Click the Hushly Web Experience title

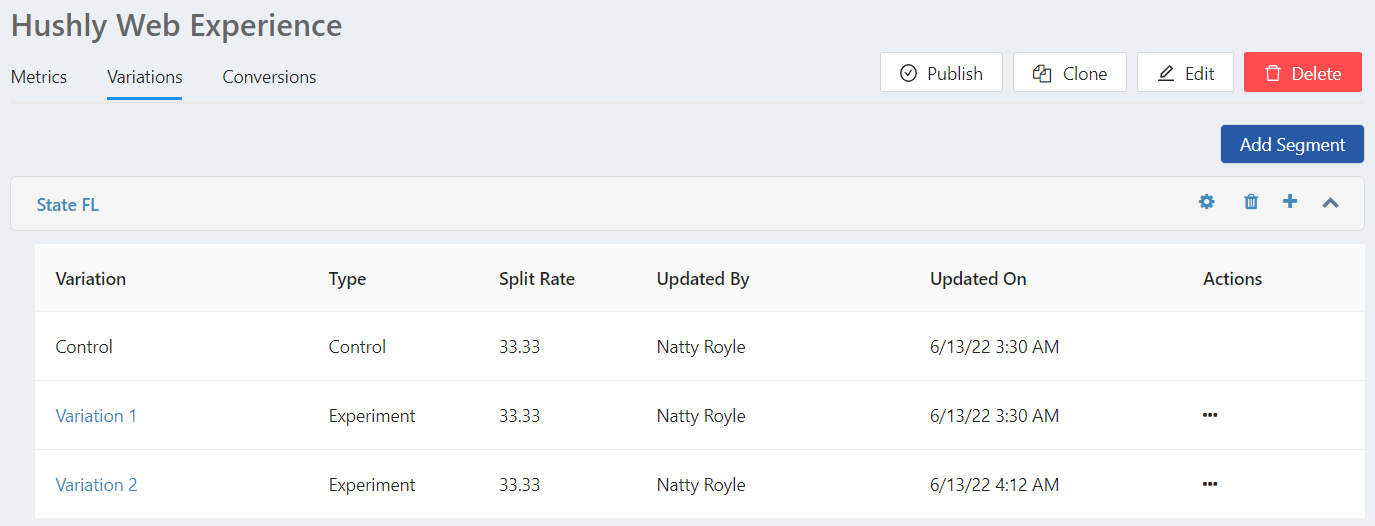pos(176,26)
